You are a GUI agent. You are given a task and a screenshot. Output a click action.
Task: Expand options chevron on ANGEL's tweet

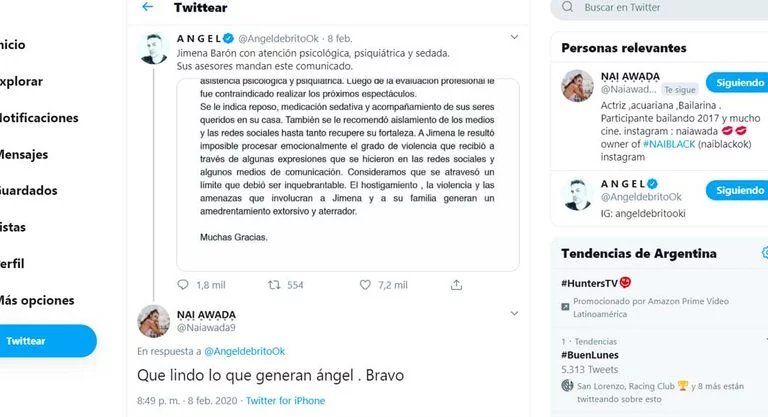514,37
